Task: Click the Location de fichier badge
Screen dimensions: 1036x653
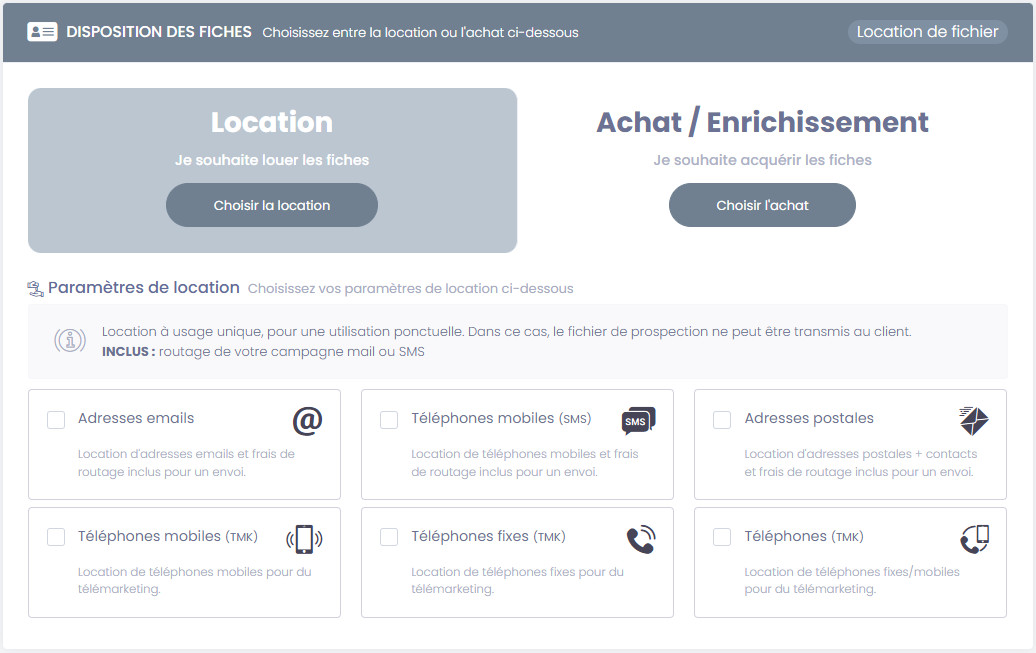Action: click(927, 32)
